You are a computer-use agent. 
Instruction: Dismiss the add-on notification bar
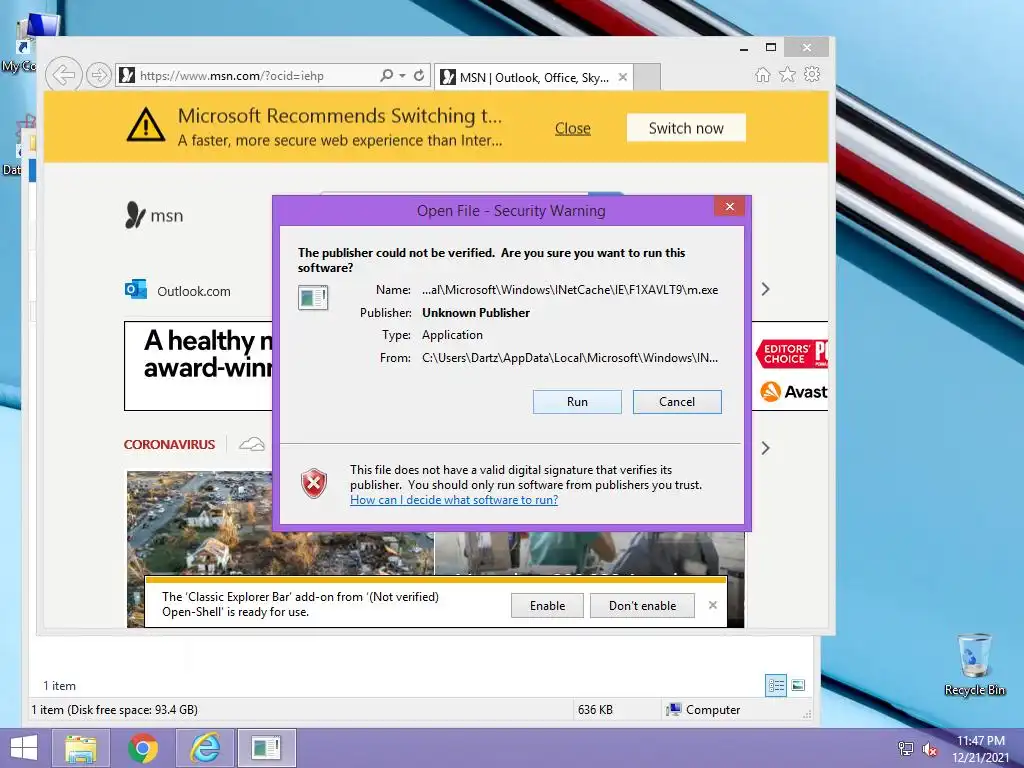pyautogui.click(x=712, y=605)
